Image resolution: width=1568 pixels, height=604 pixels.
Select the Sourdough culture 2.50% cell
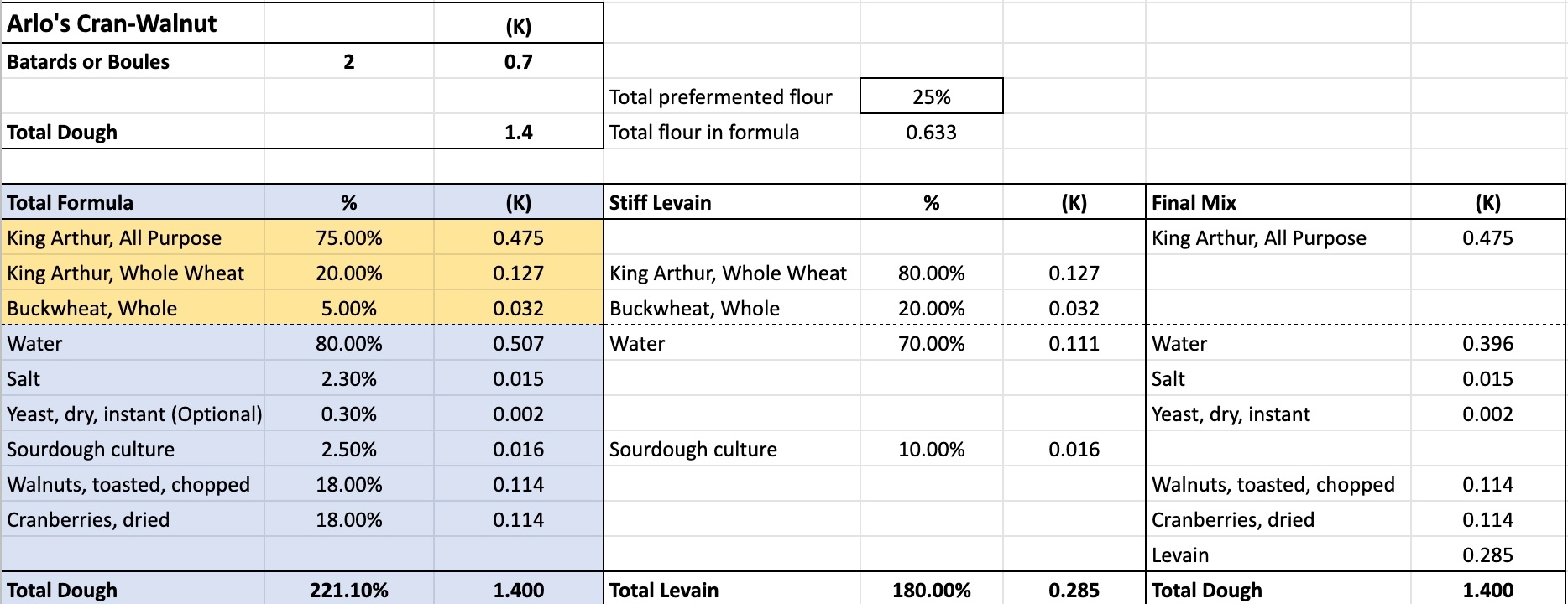[348, 450]
